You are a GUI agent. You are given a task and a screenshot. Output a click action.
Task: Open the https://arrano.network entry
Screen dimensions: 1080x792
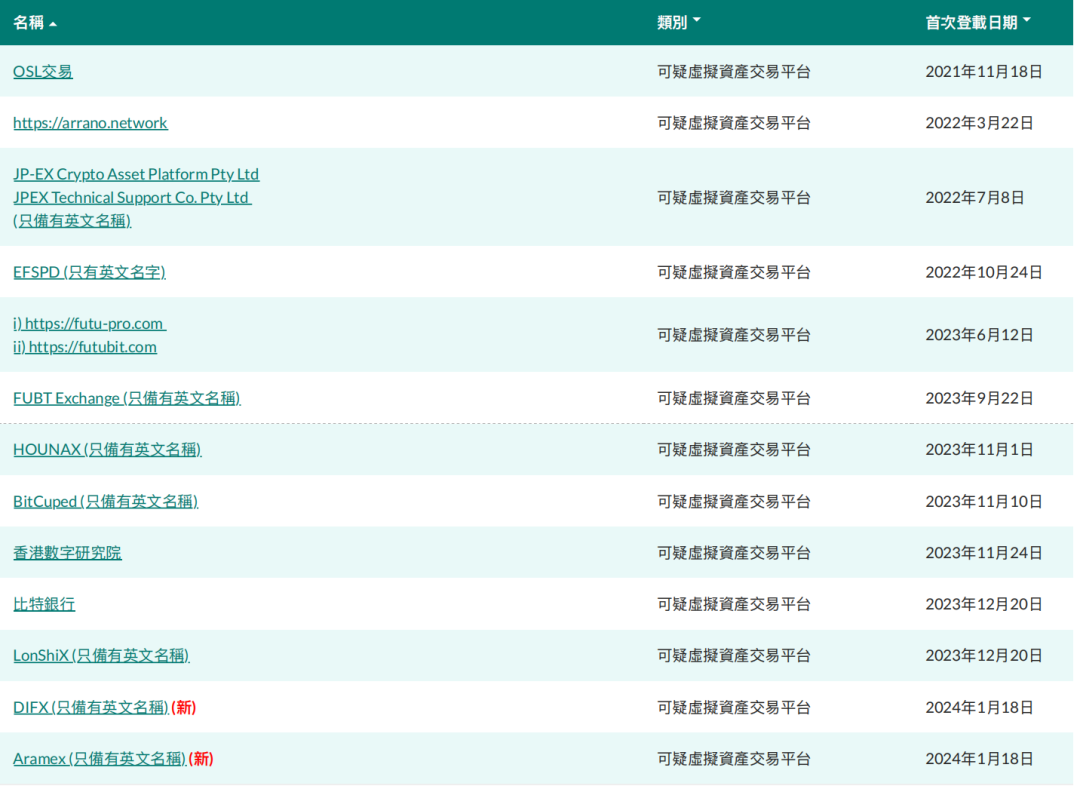pos(90,123)
